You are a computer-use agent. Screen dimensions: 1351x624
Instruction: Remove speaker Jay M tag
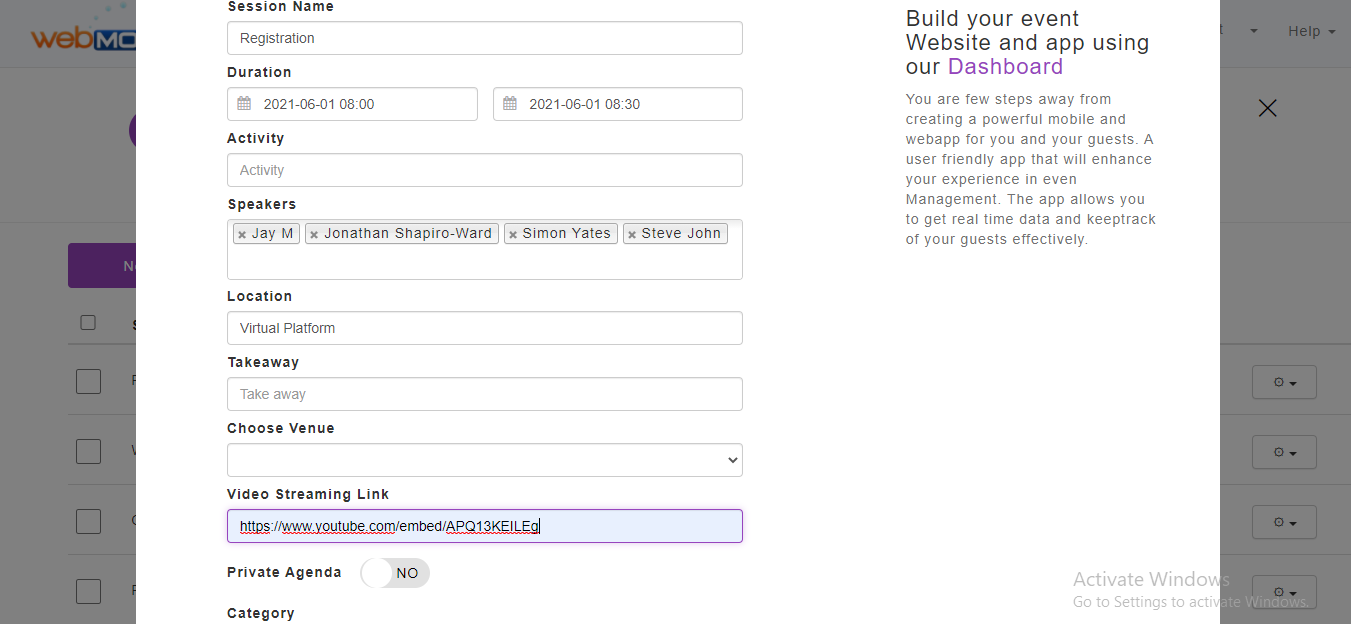tap(241, 235)
